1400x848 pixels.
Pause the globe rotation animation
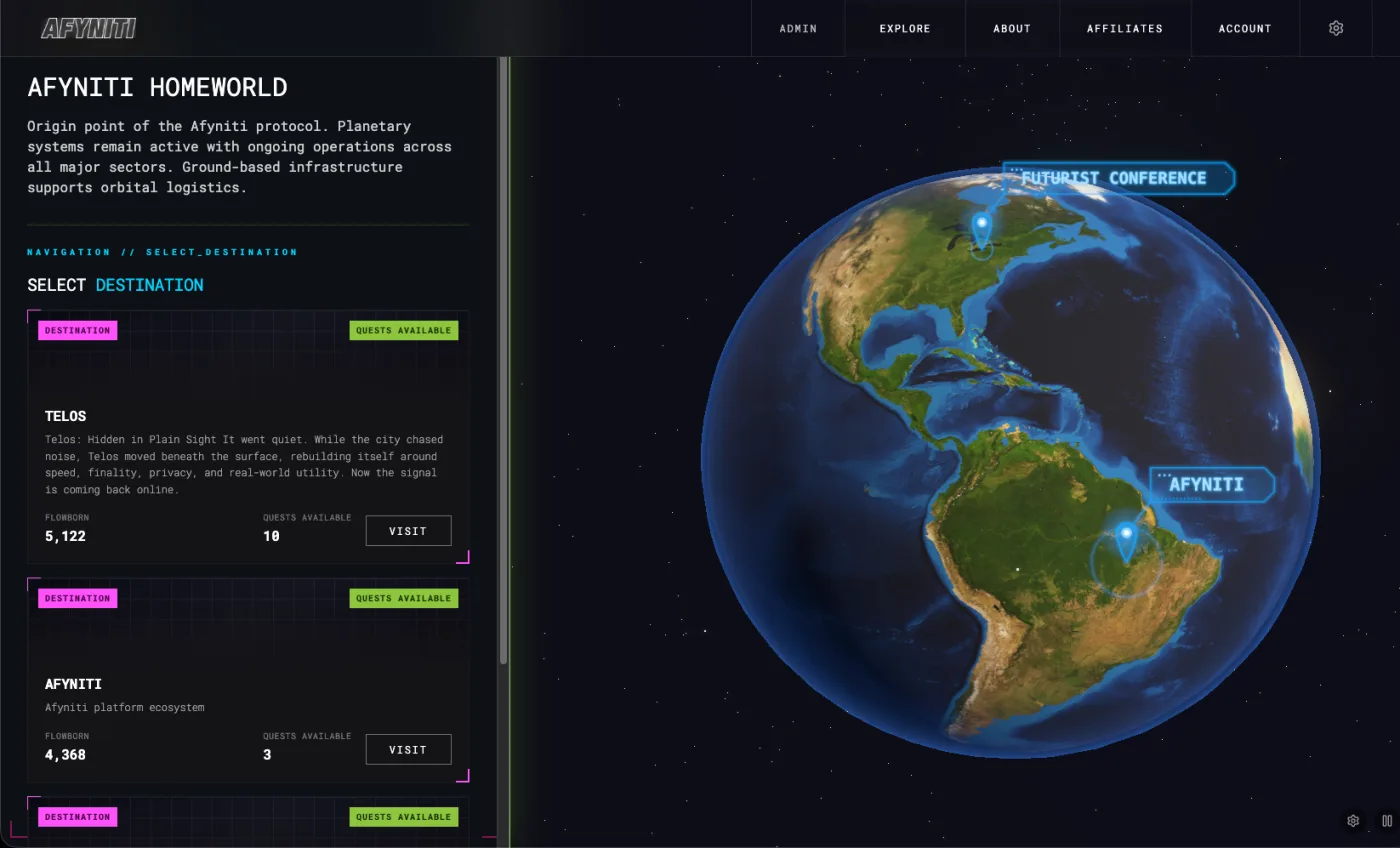click(1387, 821)
